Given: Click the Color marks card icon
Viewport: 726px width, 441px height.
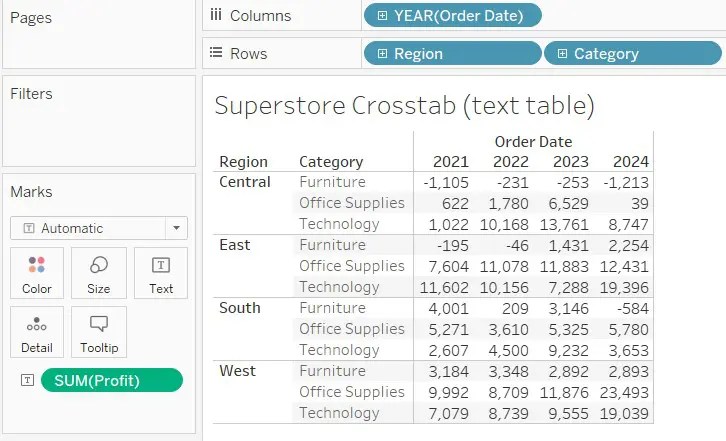Looking at the screenshot, I should pos(37,265).
